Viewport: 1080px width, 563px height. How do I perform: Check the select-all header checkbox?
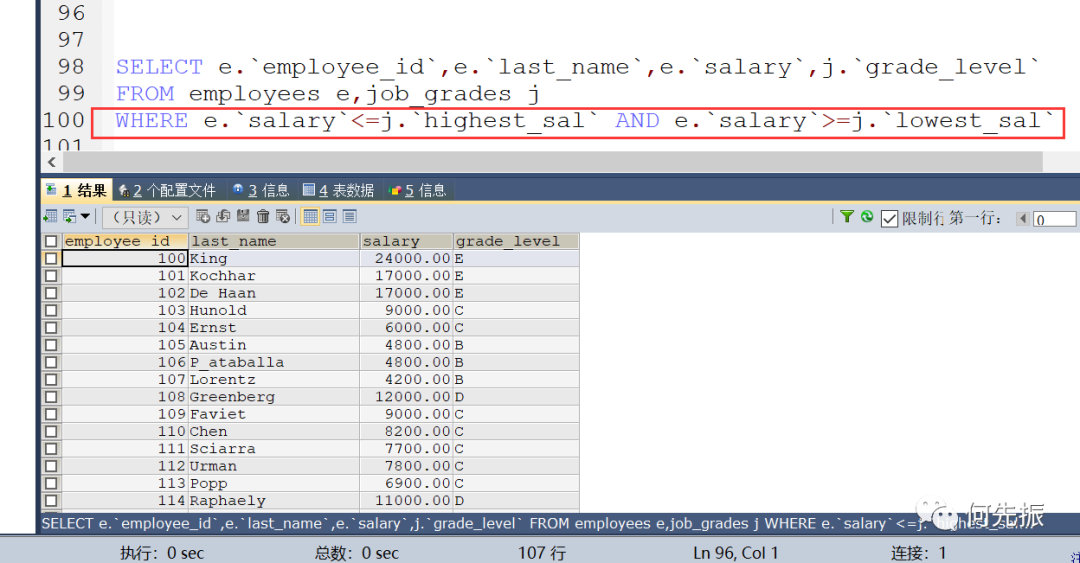pos(51,241)
